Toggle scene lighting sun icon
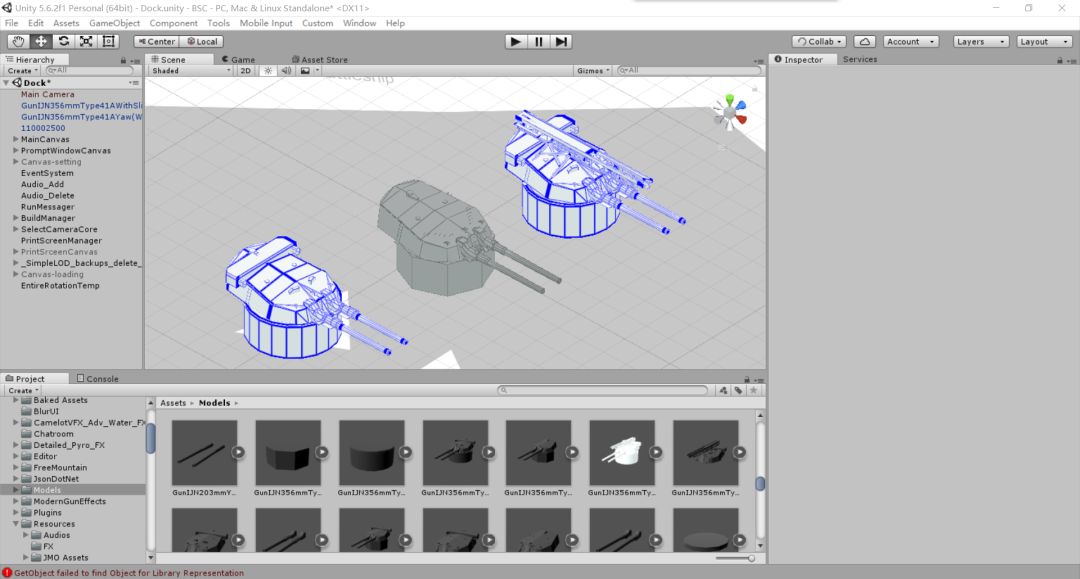The height and width of the screenshot is (579, 1080). click(x=268, y=71)
